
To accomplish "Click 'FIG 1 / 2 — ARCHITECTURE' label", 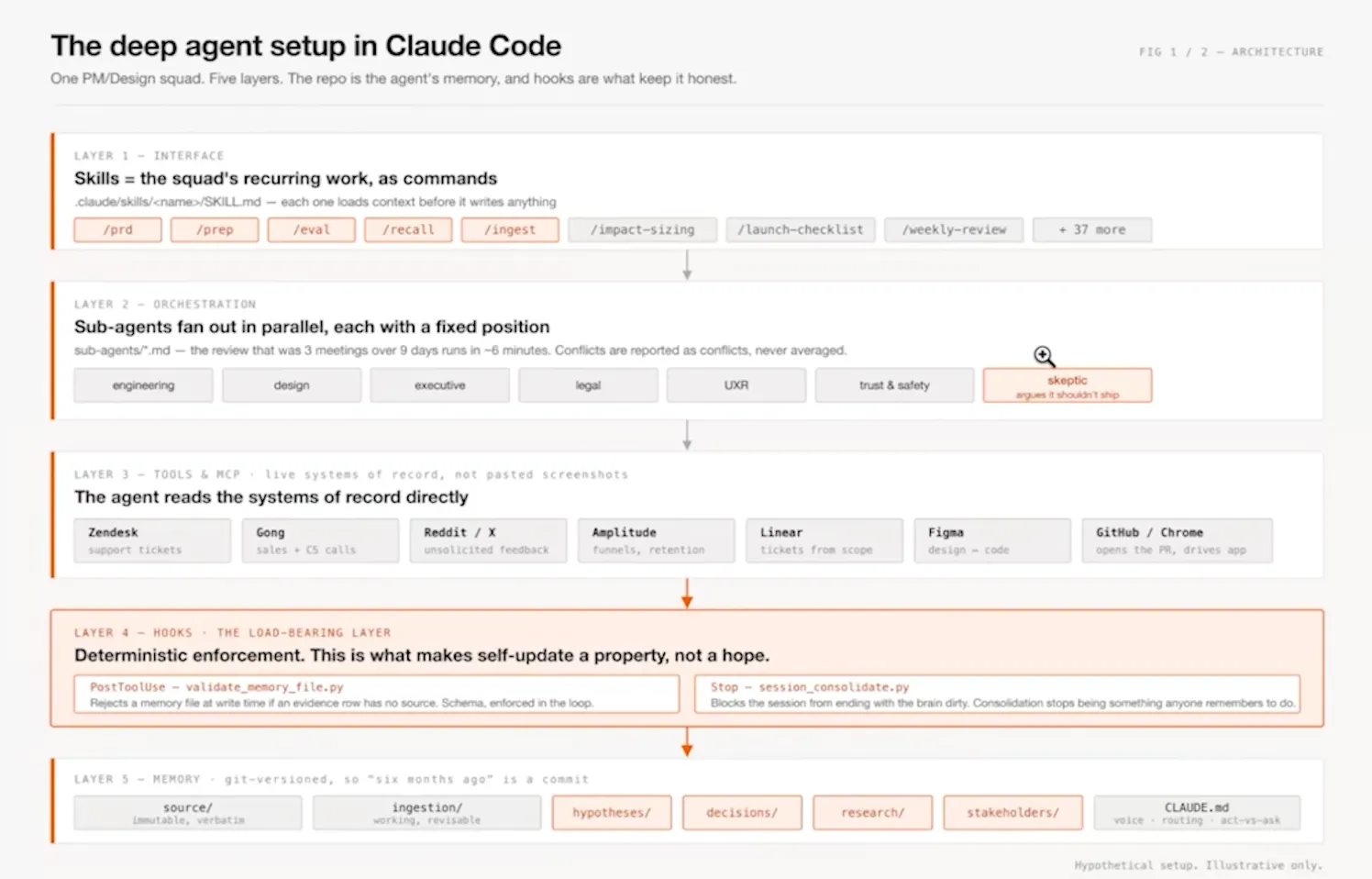I will pos(1231,52).
